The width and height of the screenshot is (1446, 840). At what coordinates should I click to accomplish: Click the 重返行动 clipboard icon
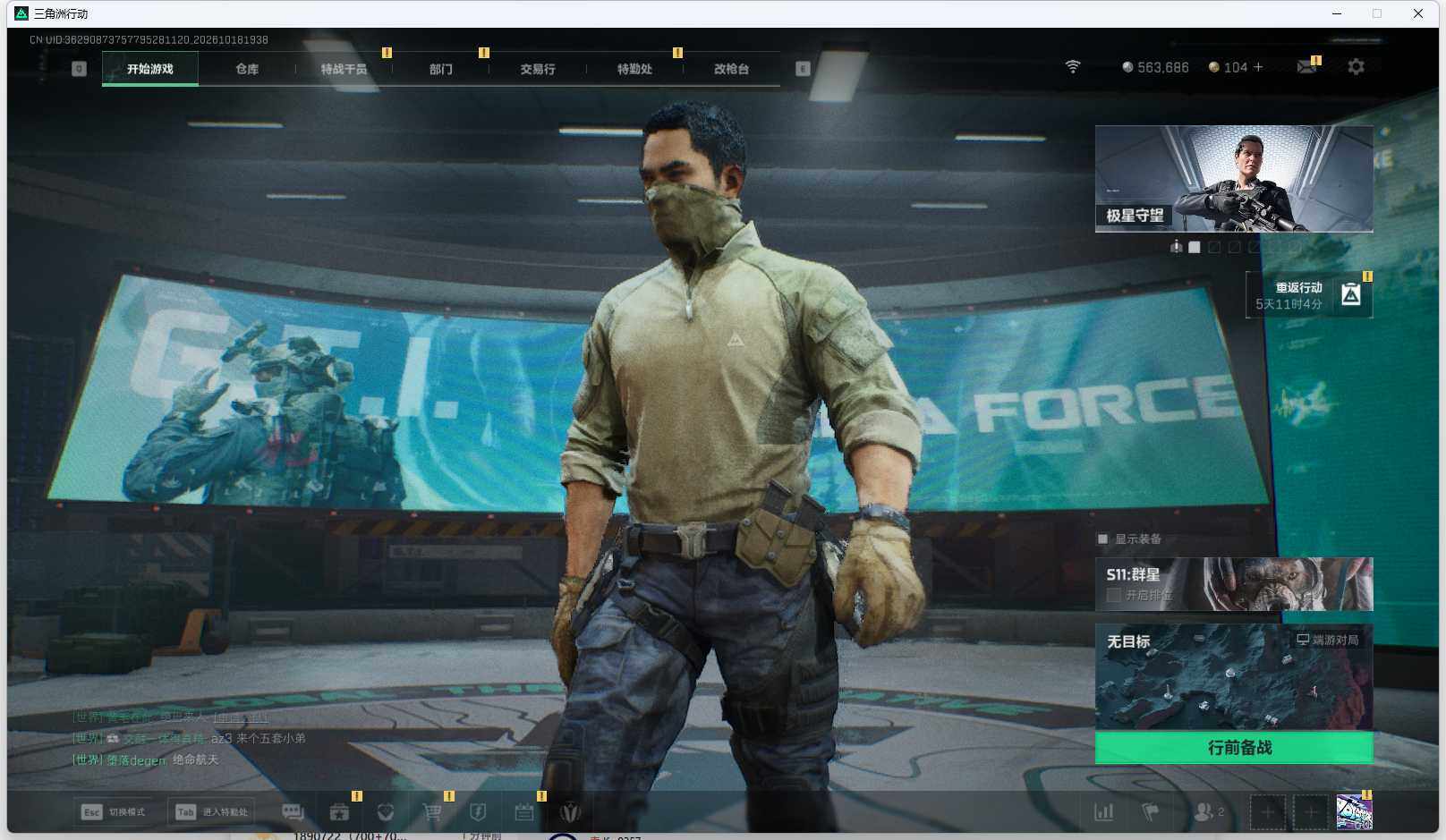(1350, 294)
